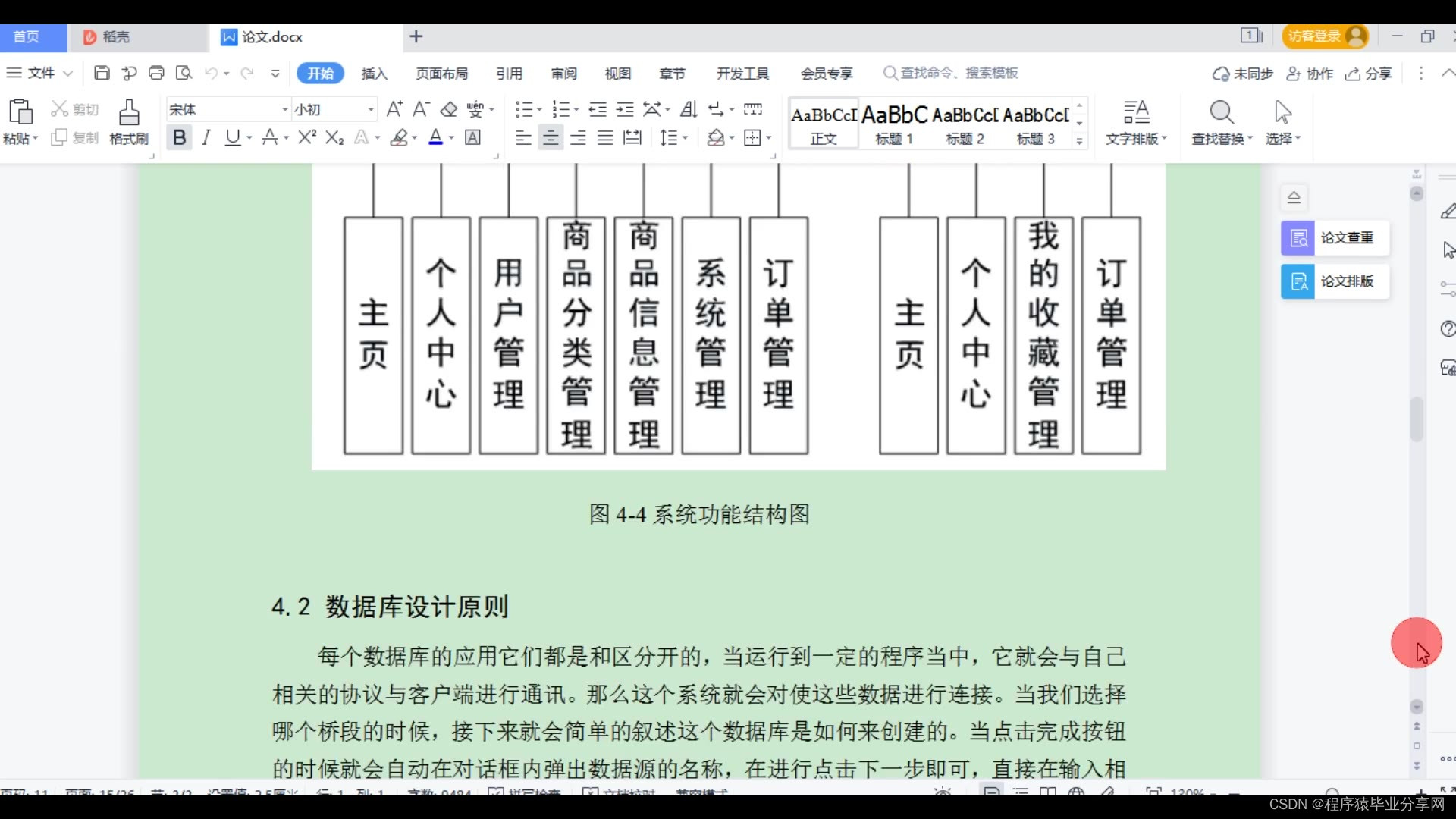Click the Clear formatting eraser icon
This screenshot has width=1456, height=819.
coord(449,109)
